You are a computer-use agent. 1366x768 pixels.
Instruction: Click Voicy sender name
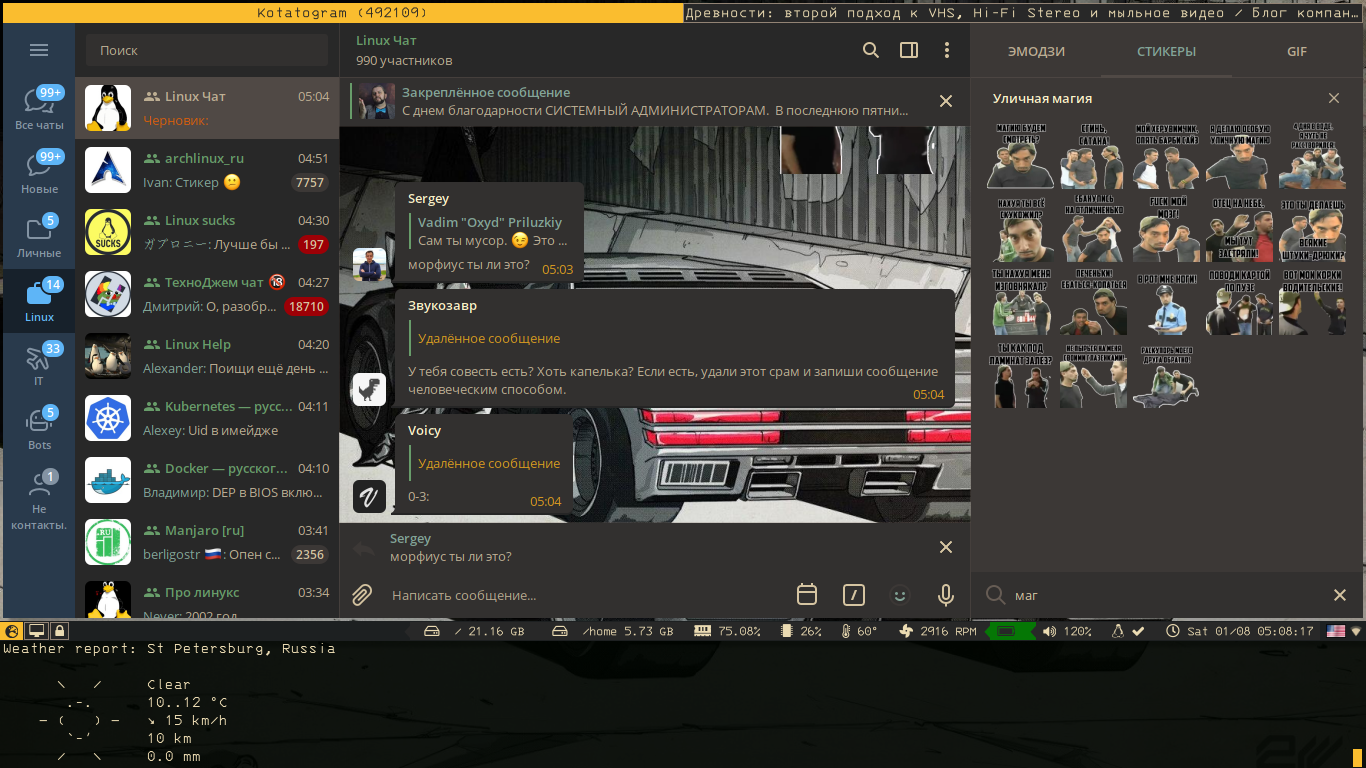(424, 430)
